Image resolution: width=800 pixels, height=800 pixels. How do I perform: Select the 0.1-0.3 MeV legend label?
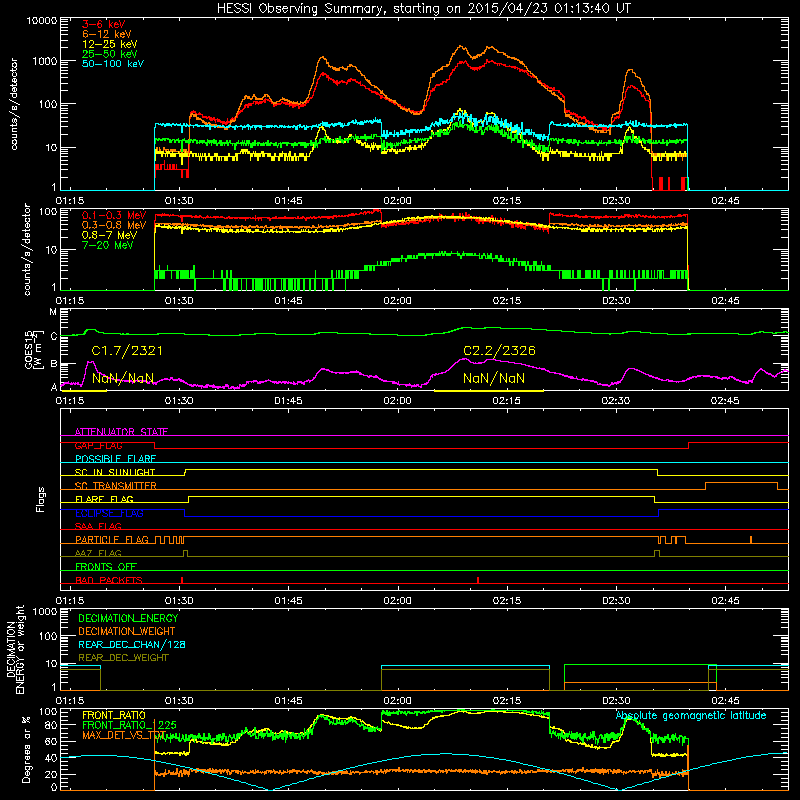click(114, 215)
